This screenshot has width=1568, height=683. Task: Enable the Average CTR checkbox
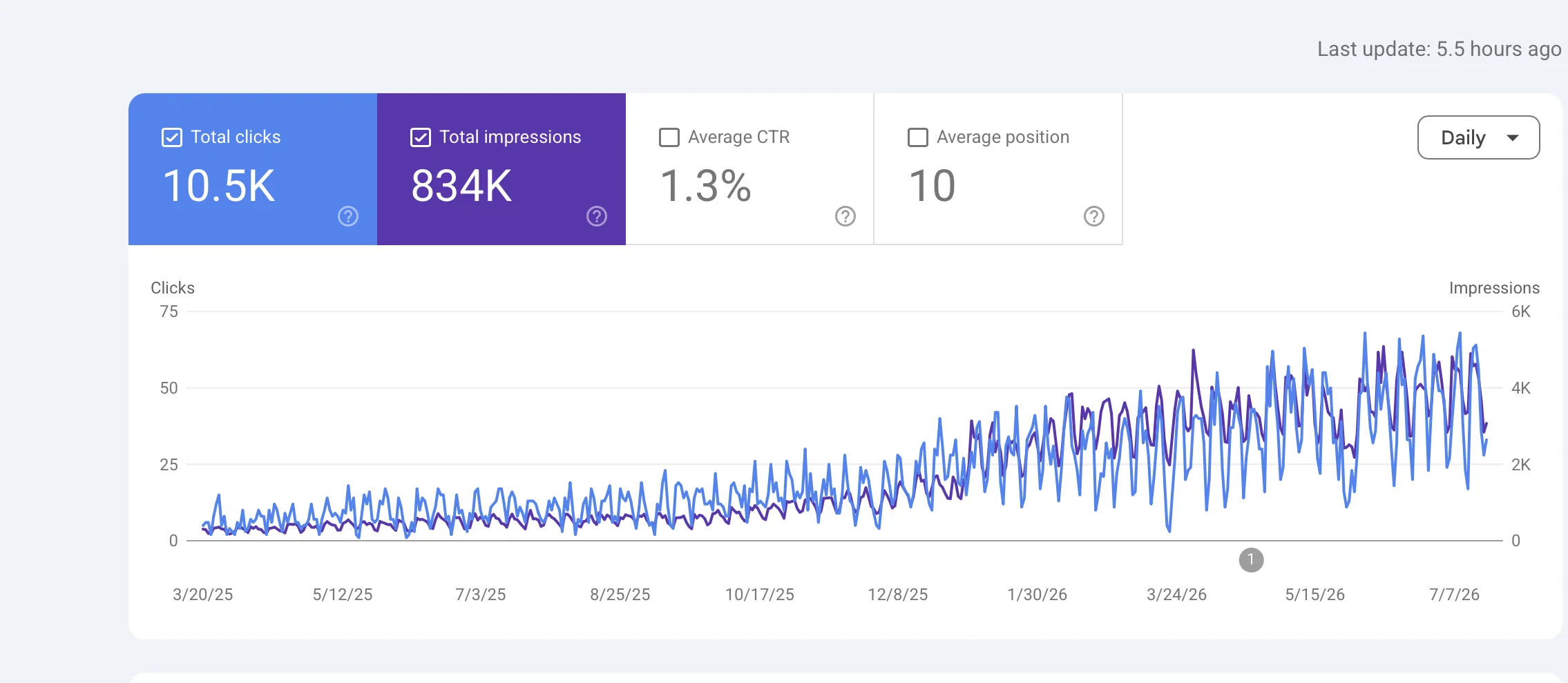coord(669,137)
